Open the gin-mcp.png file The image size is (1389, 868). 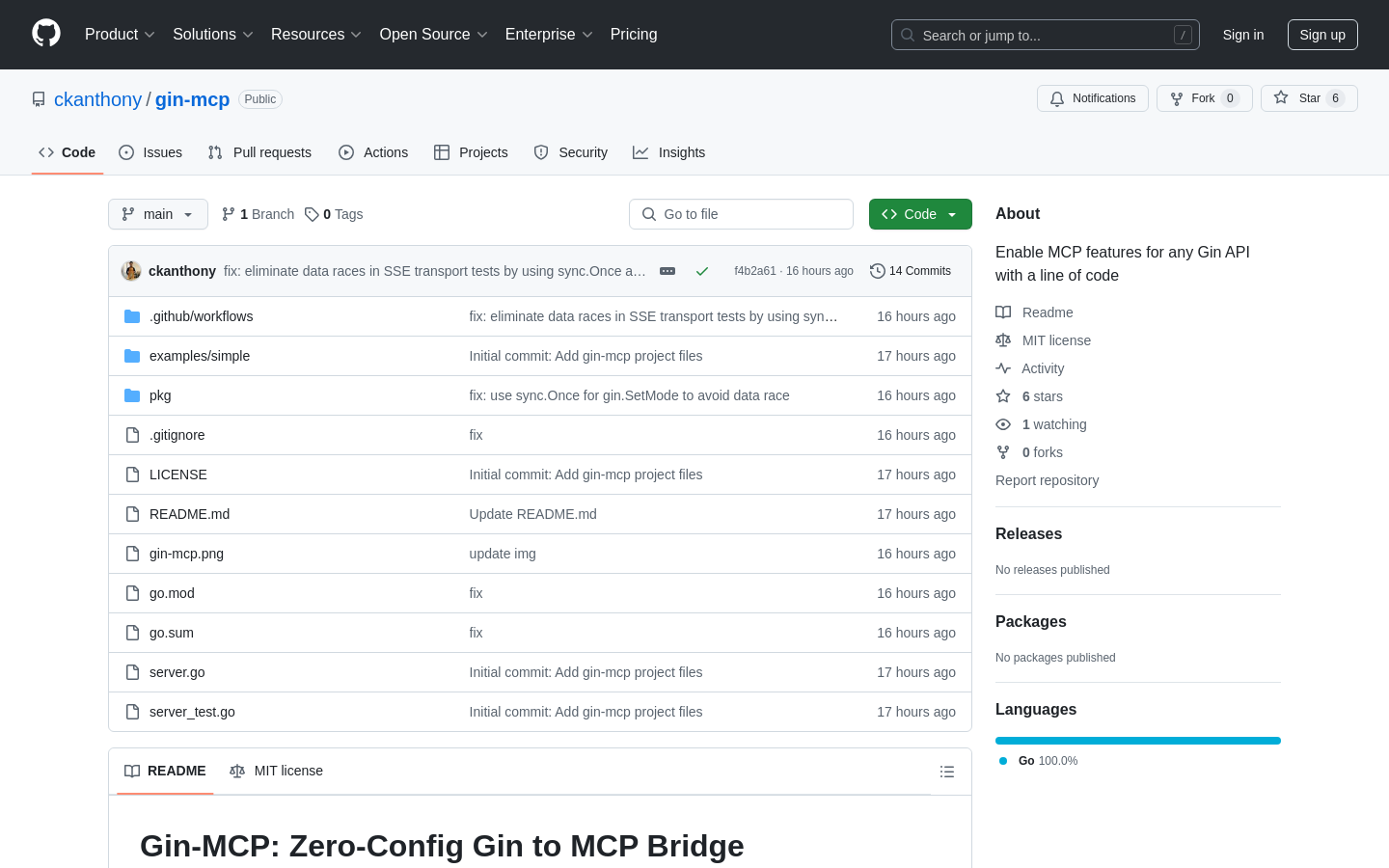[186, 554]
